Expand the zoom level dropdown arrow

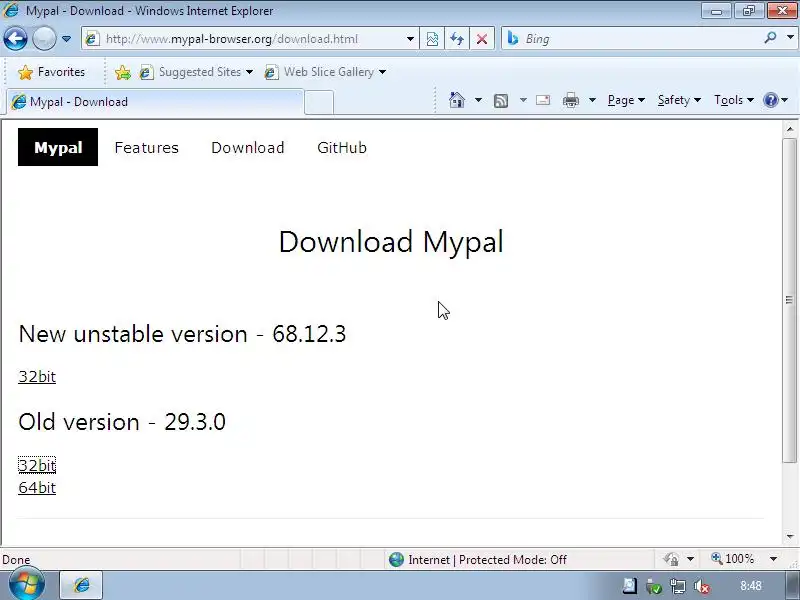click(773, 559)
